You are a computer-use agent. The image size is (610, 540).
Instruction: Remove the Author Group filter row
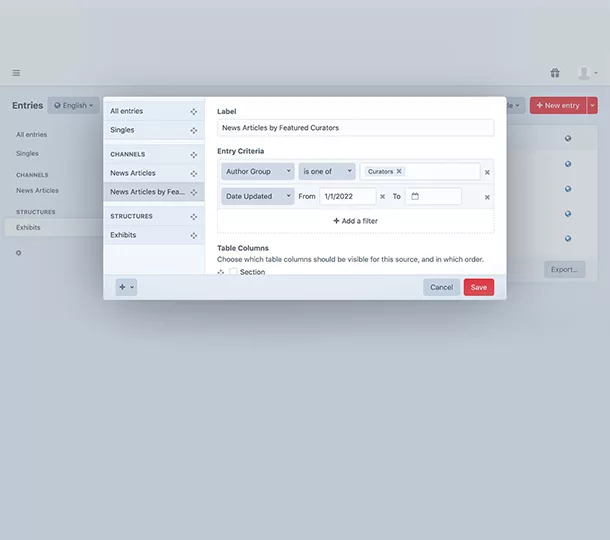pyautogui.click(x=487, y=172)
